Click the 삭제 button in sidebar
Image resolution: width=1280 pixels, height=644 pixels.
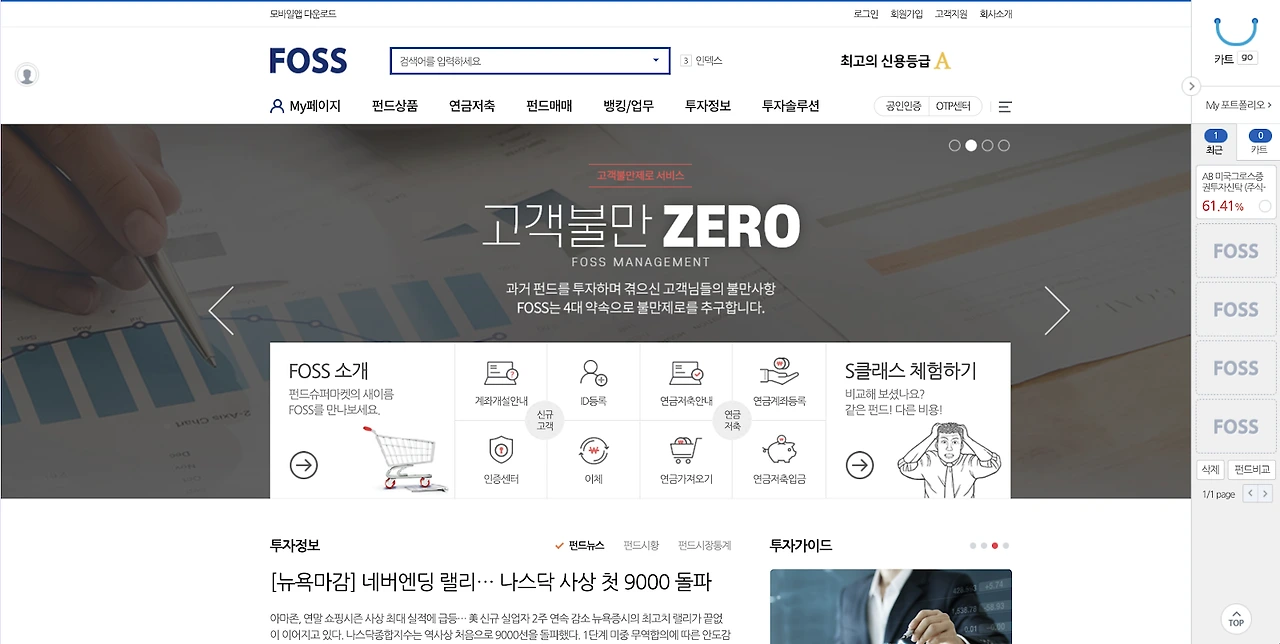[1211, 469]
